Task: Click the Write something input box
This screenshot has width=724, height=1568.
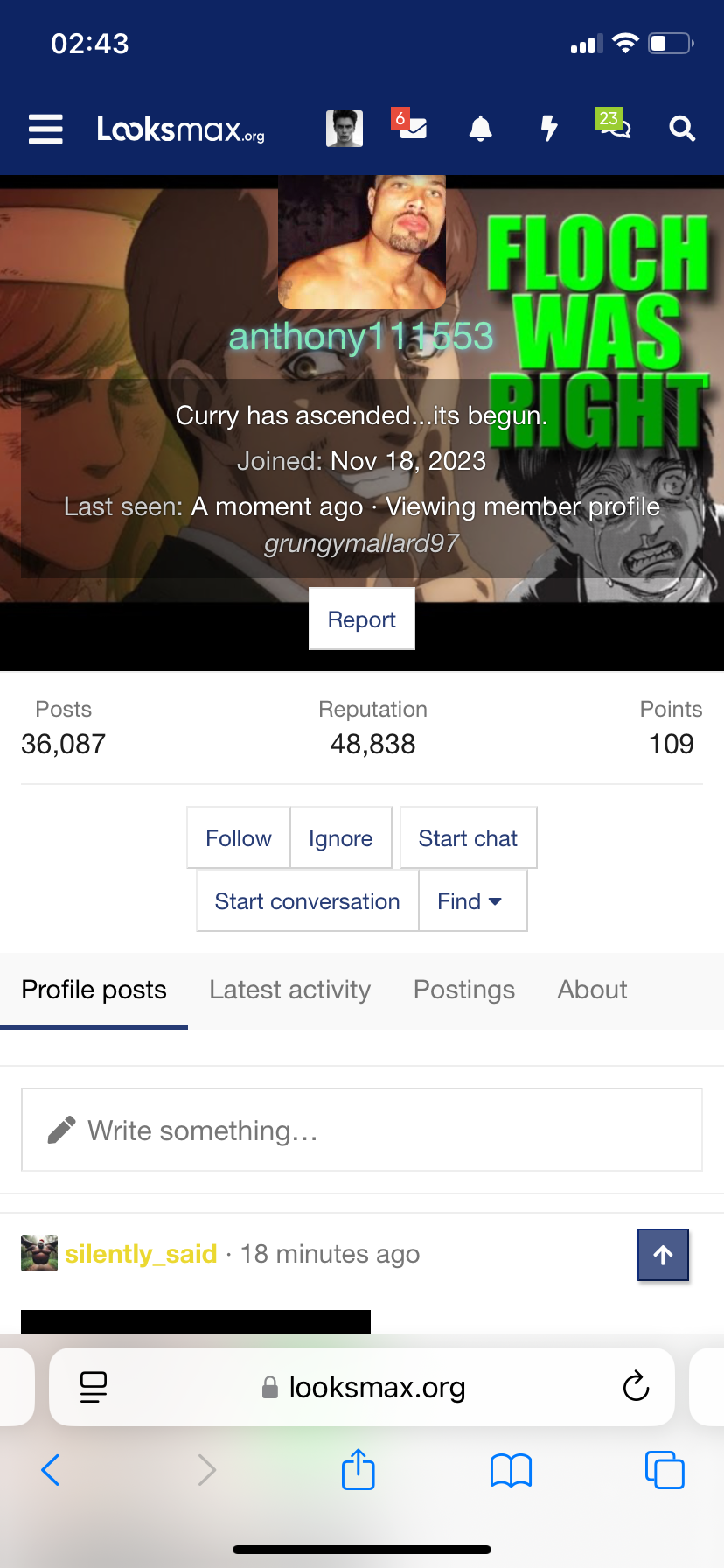Action: point(362,1130)
